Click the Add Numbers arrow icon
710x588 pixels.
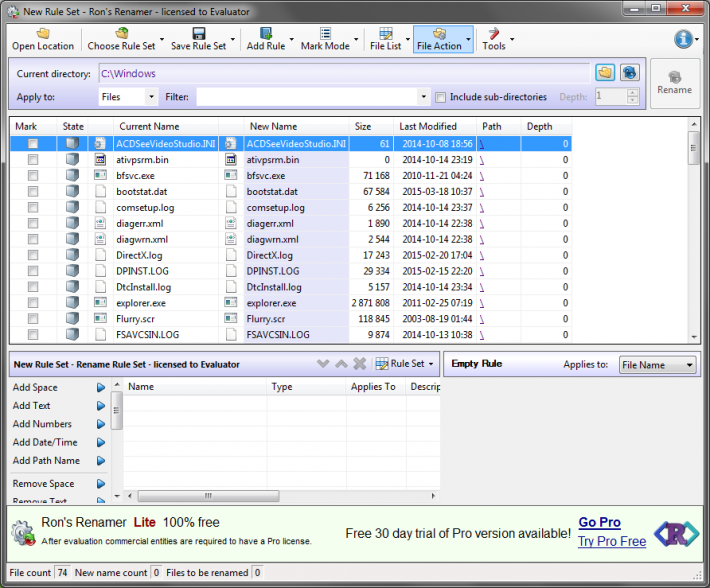point(101,424)
